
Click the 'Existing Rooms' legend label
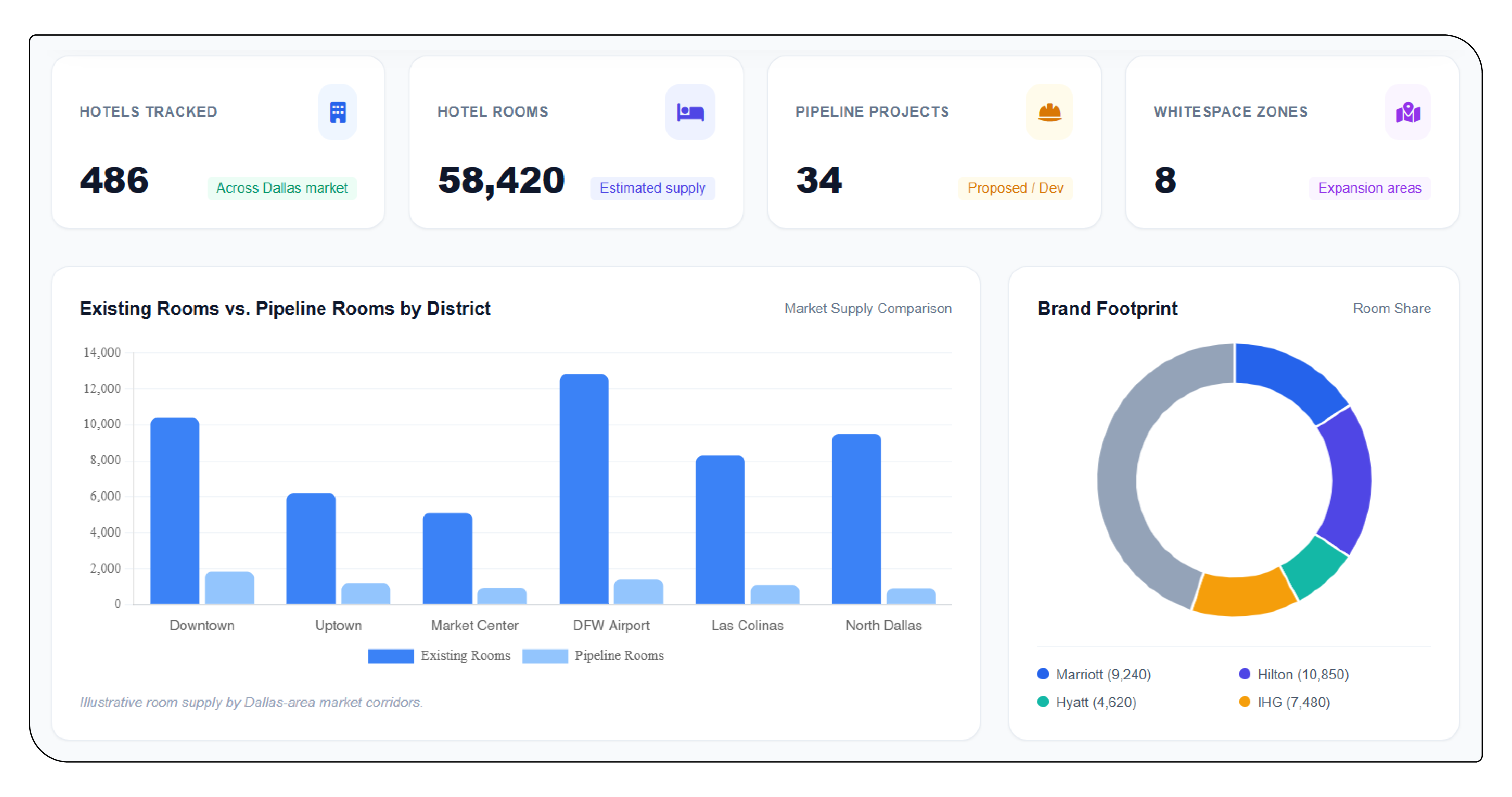465,656
